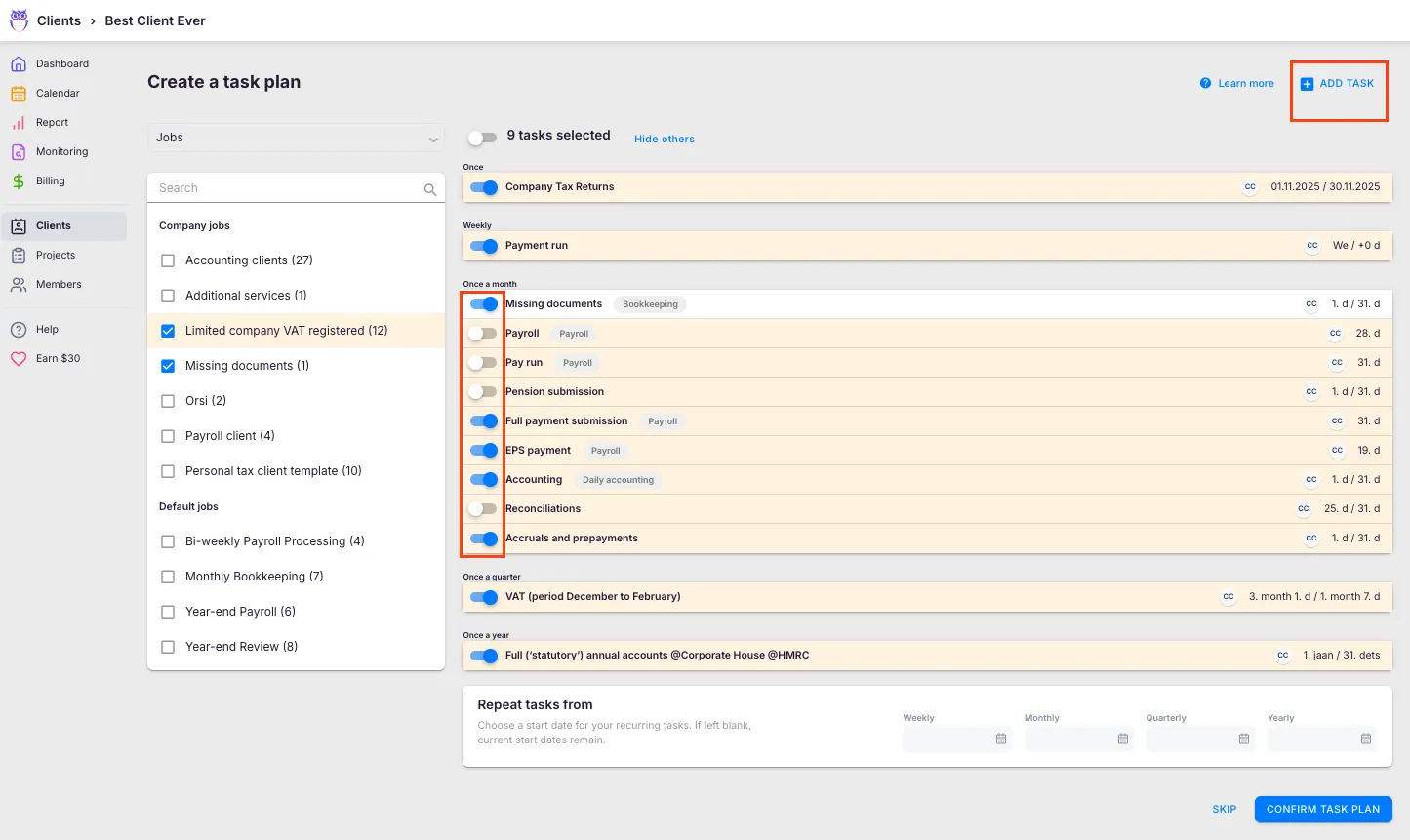Viewport: 1410px width, 840px height.
Task: Click the cc icon on the EPS payment row
Action: 1336,450
